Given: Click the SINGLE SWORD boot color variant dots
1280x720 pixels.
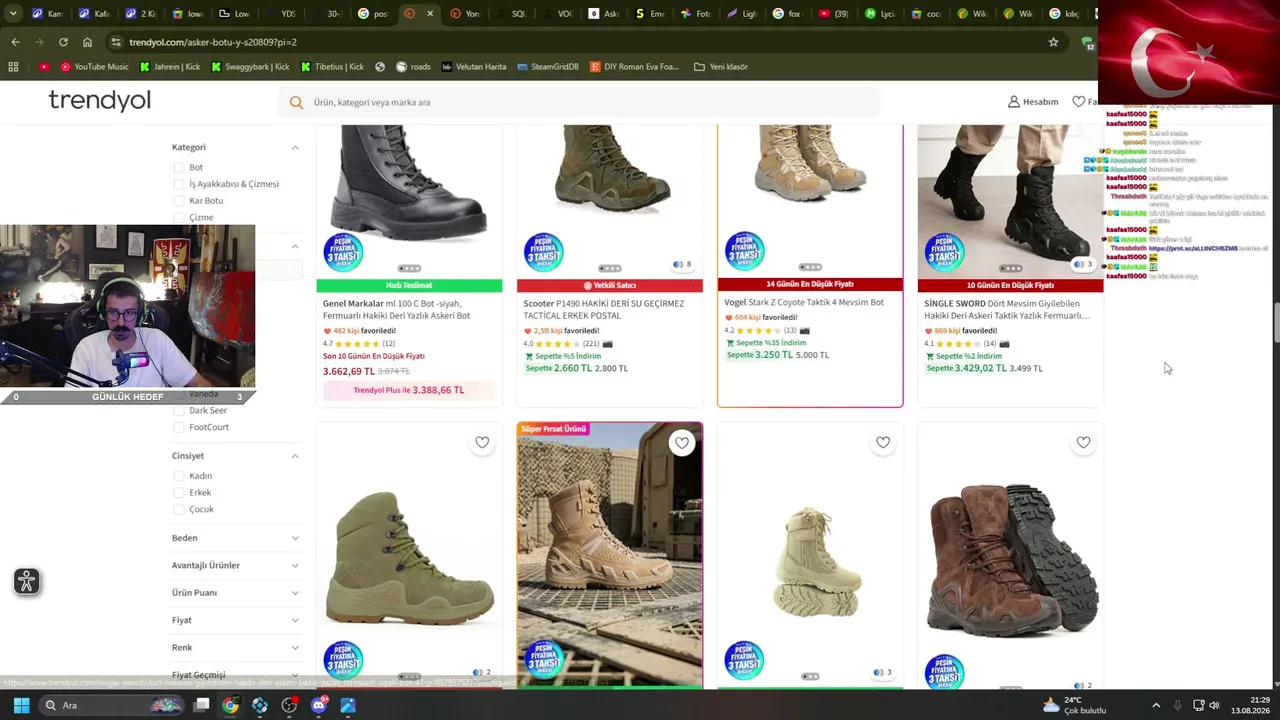Looking at the screenshot, I should coord(1084,264).
